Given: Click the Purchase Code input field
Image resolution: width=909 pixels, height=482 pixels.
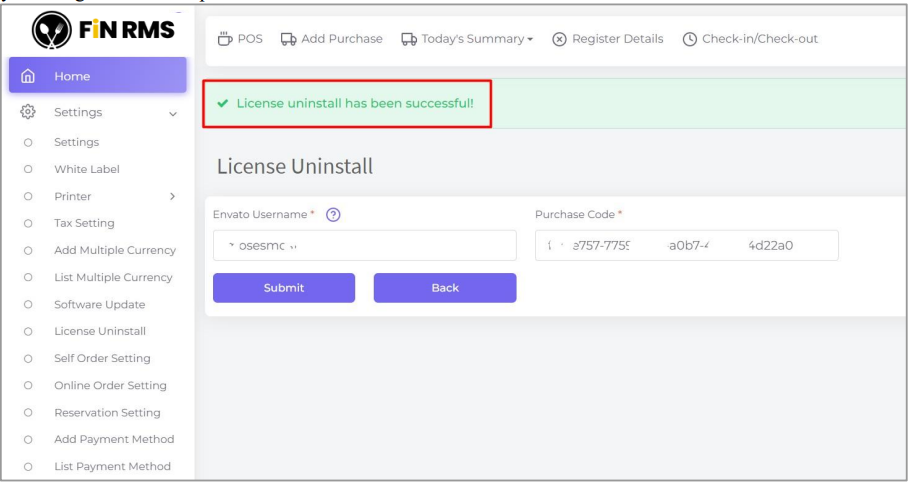Looking at the screenshot, I should (x=686, y=246).
